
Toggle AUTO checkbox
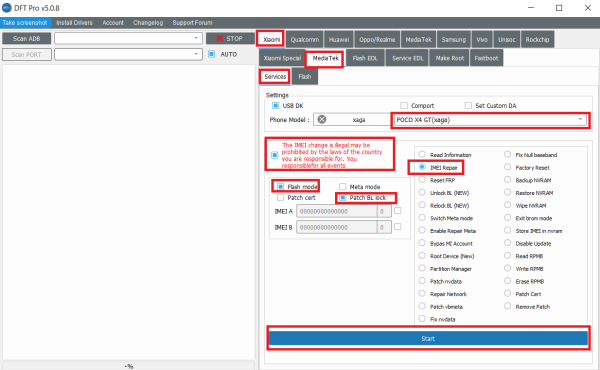tap(211, 54)
